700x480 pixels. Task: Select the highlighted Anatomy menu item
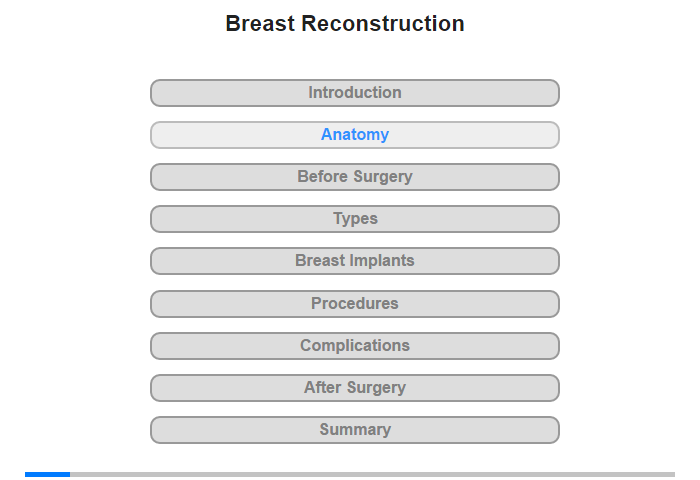tap(354, 135)
